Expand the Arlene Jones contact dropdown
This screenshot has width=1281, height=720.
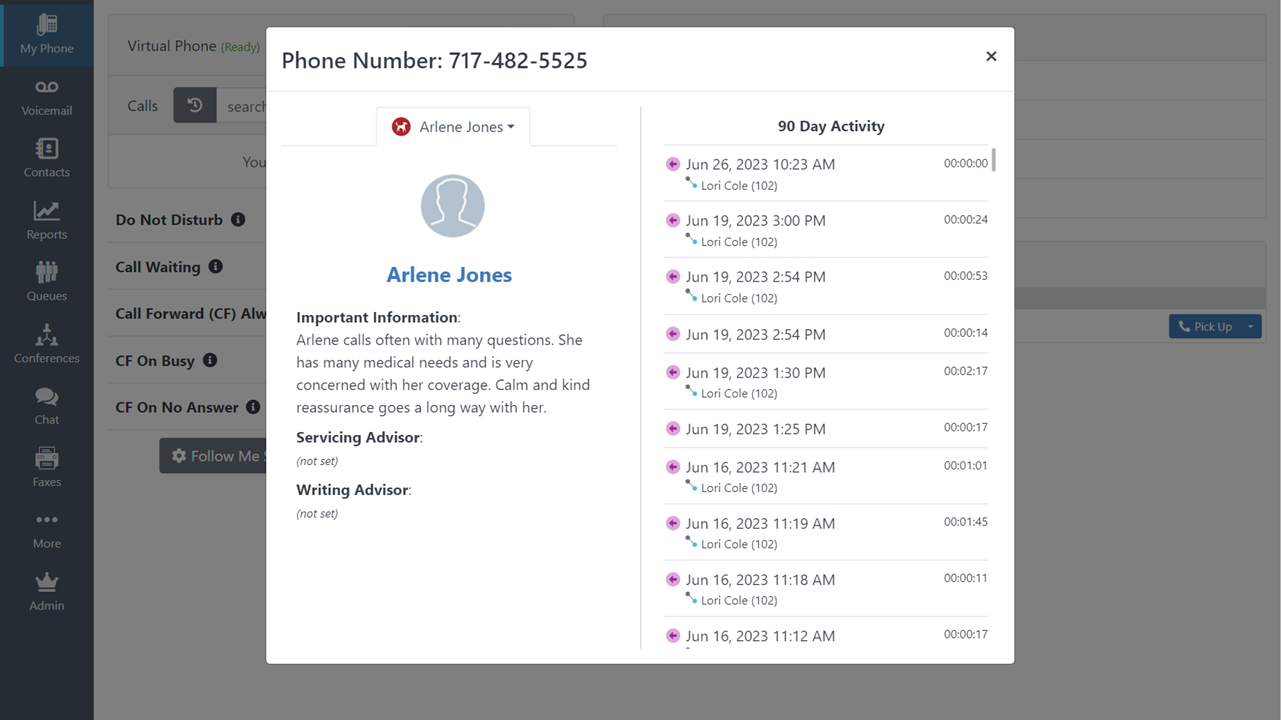455,127
